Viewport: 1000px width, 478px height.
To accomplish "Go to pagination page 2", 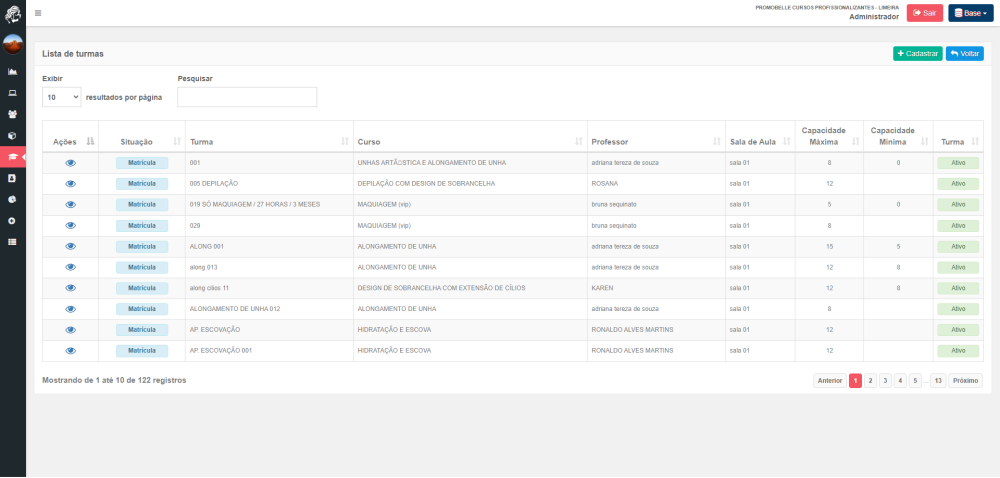I will click(x=871, y=380).
